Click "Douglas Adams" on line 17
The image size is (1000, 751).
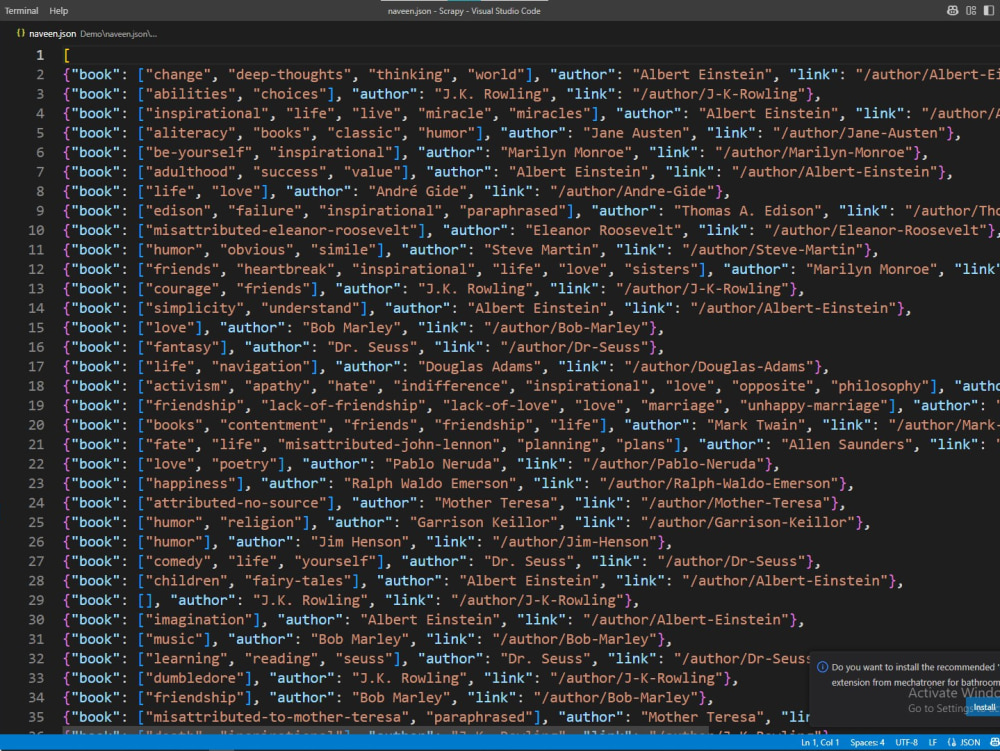coord(480,367)
